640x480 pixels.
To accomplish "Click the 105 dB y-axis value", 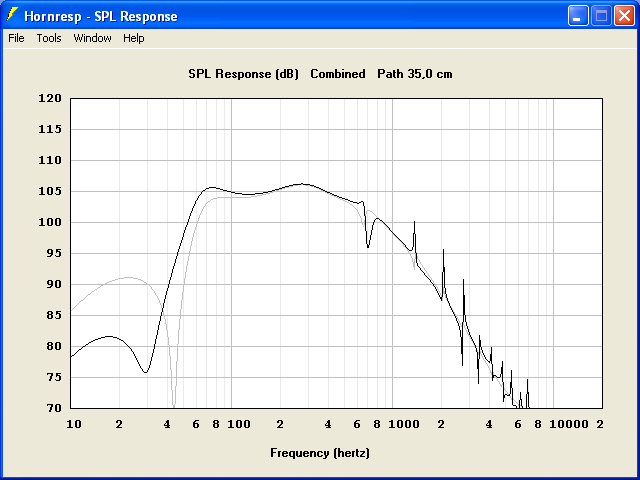I will (x=50, y=191).
